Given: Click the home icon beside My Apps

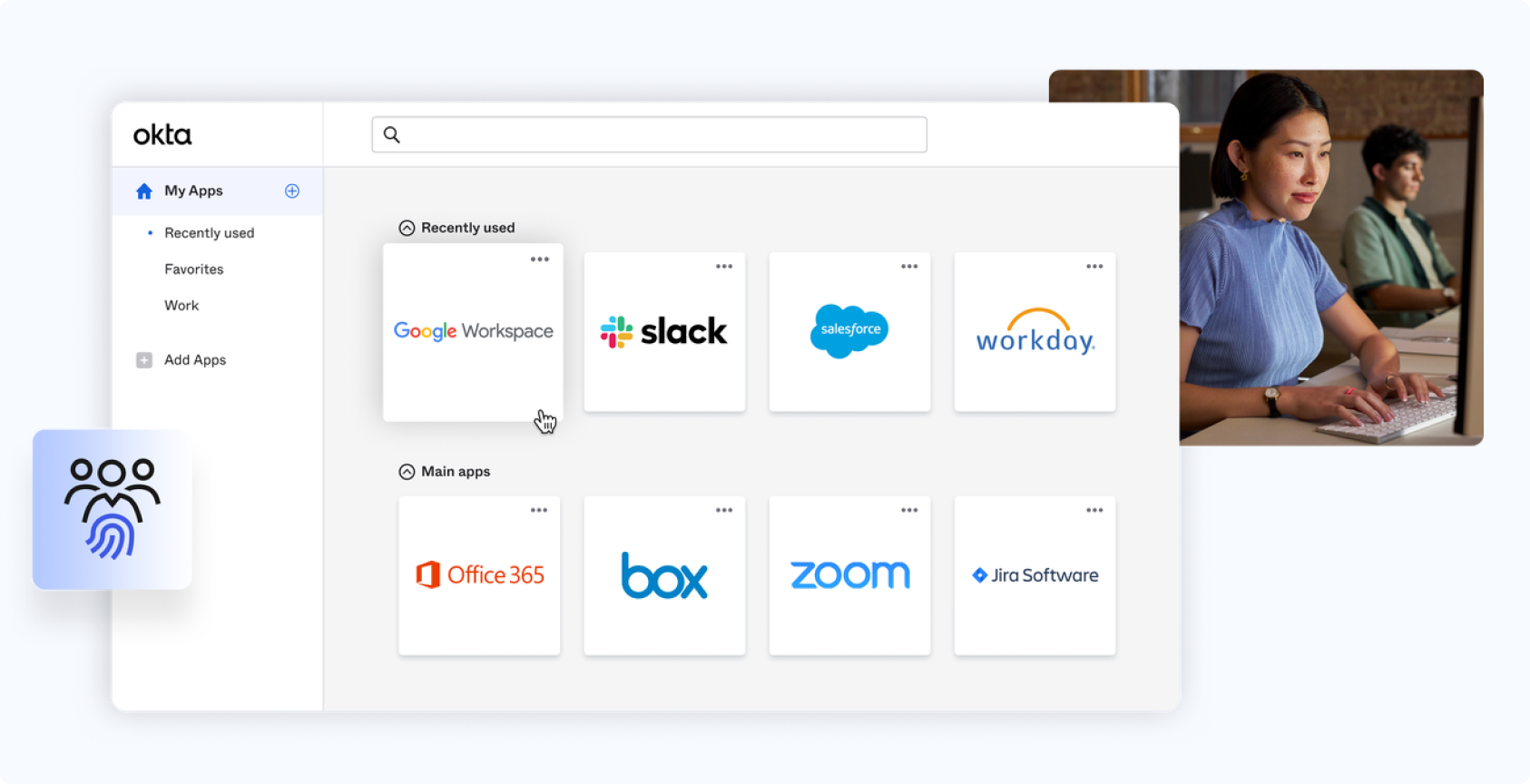Looking at the screenshot, I should pos(144,191).
